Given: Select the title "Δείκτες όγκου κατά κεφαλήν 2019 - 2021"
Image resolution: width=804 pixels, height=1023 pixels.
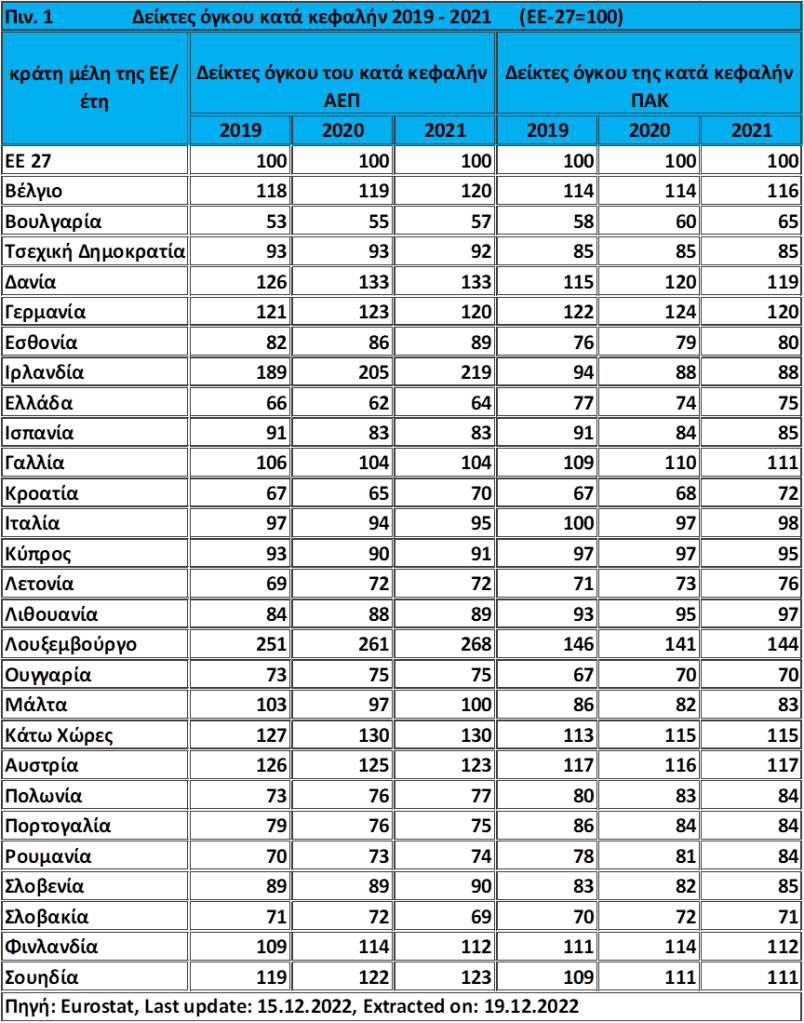Looking at the screenshot, I should [x=312, y=17].
